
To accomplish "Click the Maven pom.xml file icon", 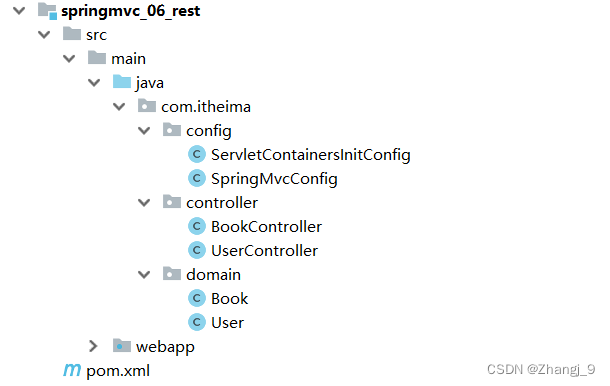I will [x=72, y=370].
